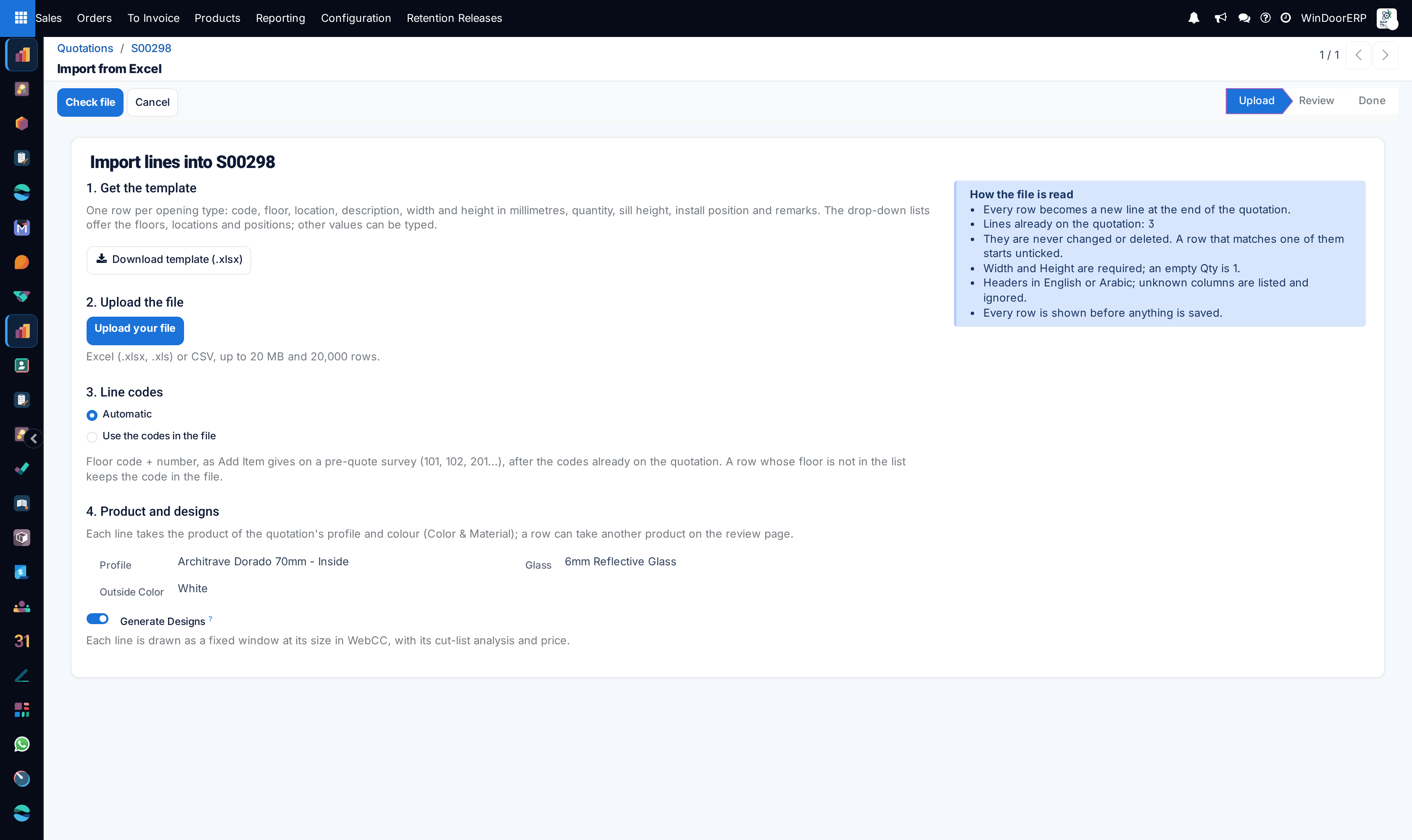The height and width of the screenshot is (840, 1412).
Task: Select the Done stage step
Action: (x=1371, y=101)
